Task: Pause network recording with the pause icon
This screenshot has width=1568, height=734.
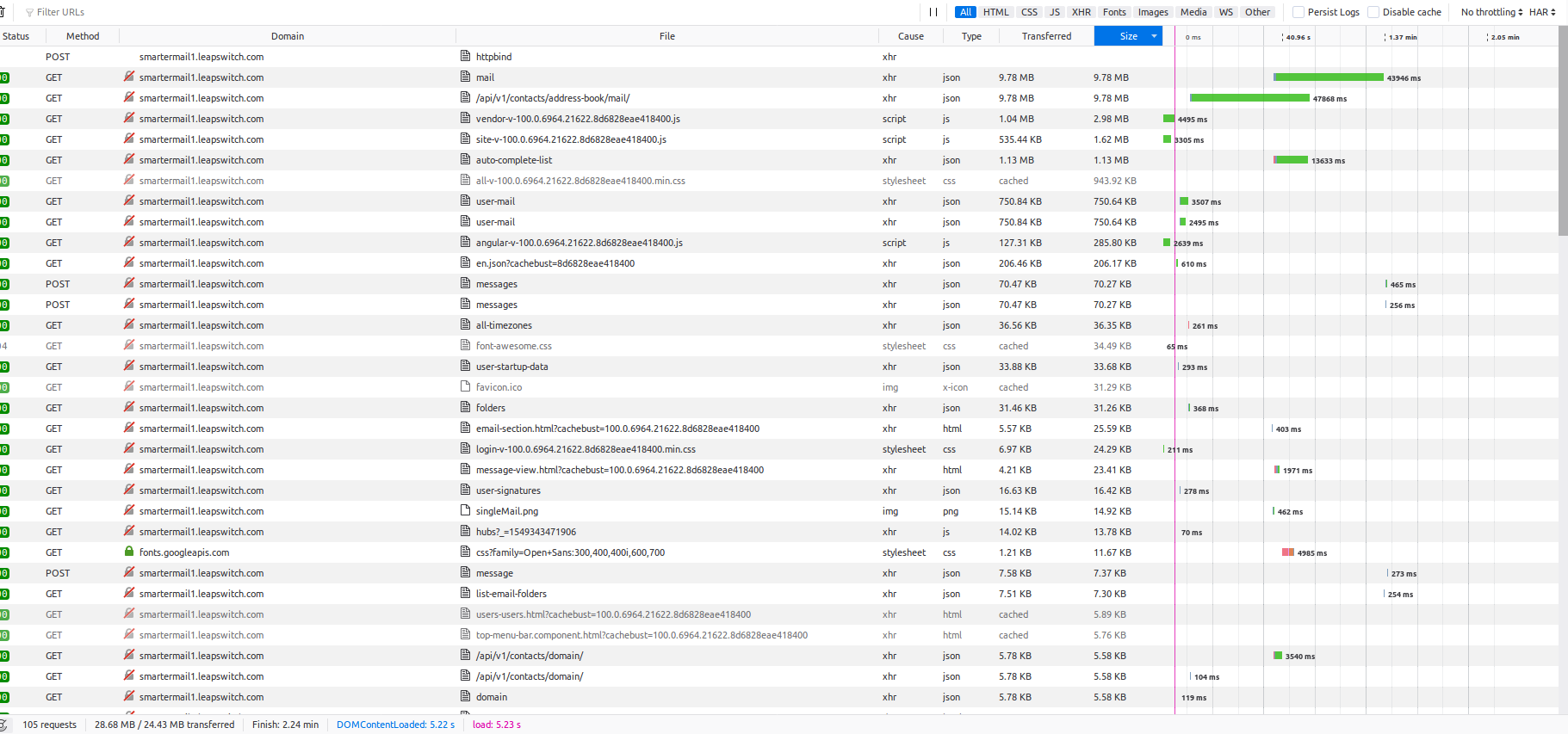Action: 933,12
